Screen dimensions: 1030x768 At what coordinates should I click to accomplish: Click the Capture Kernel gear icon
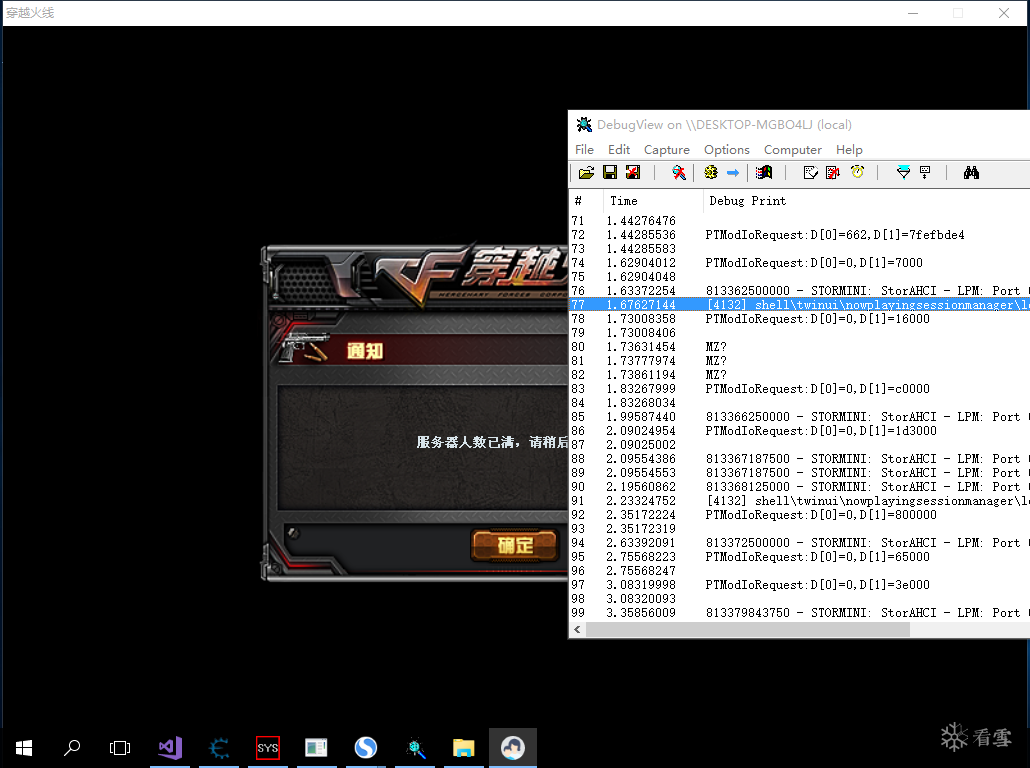[711, 173]
